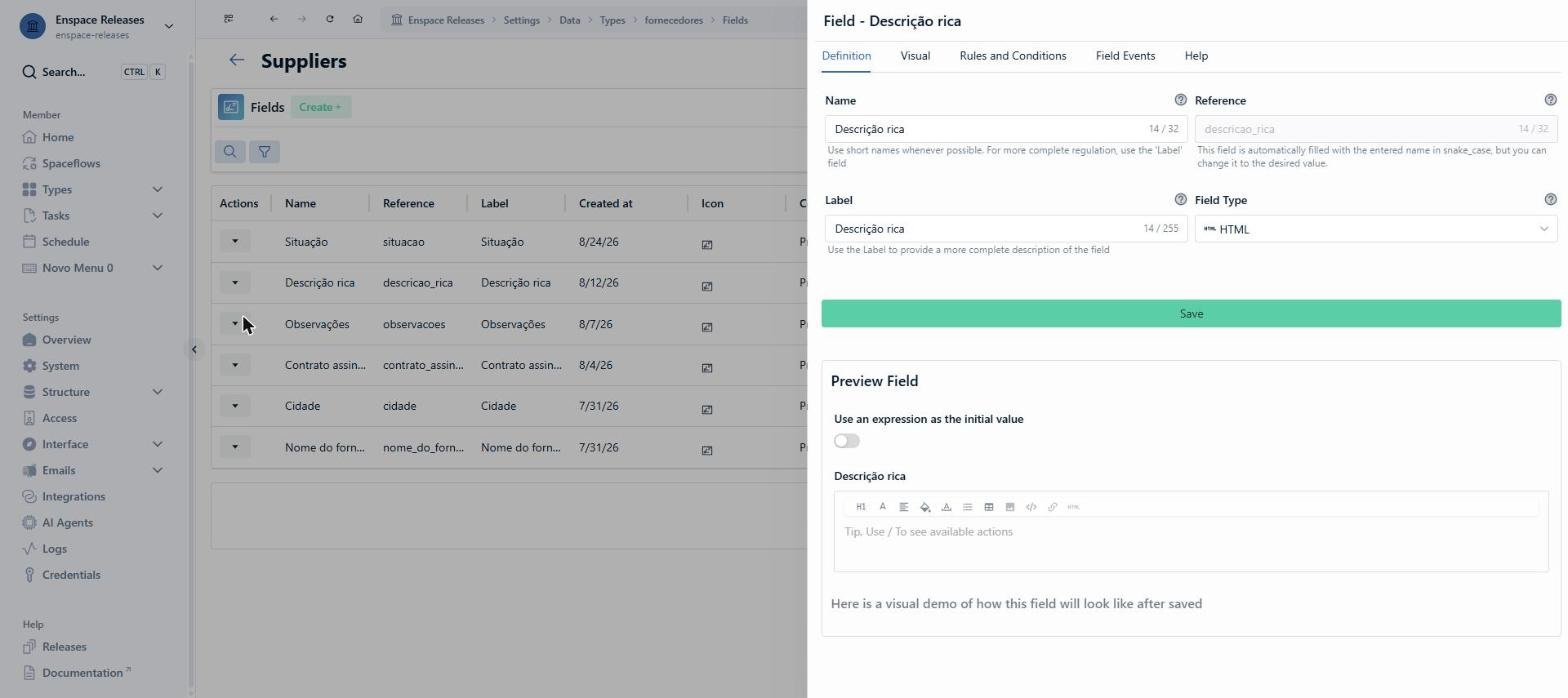Click the Name input field
1568x698 pixels.
click(1006, 129)
